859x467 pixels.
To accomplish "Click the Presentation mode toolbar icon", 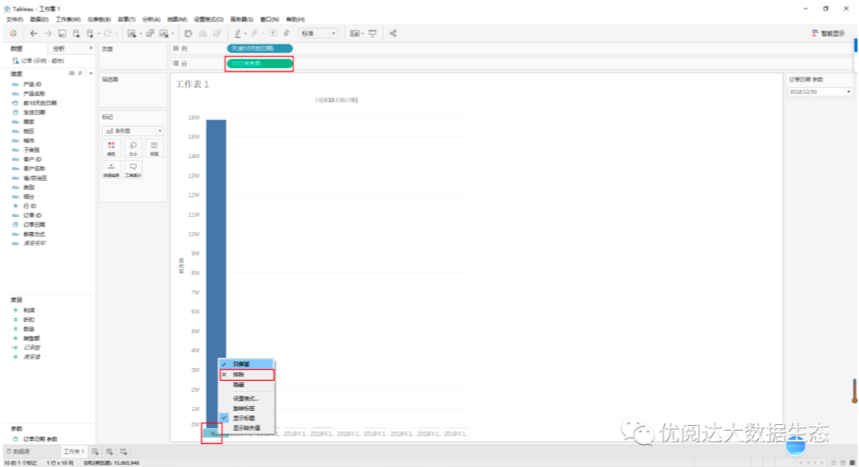I will coord(373,33).
